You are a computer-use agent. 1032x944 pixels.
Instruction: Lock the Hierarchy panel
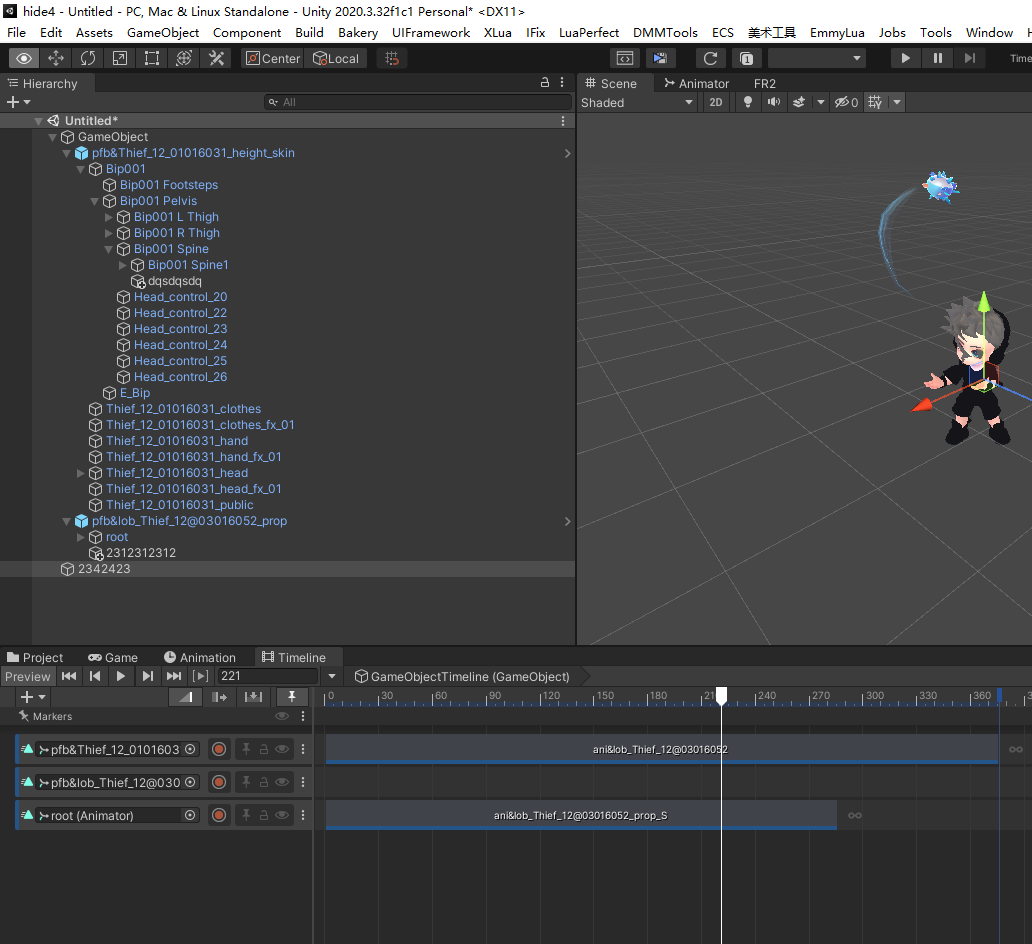(x=545, y=82)
